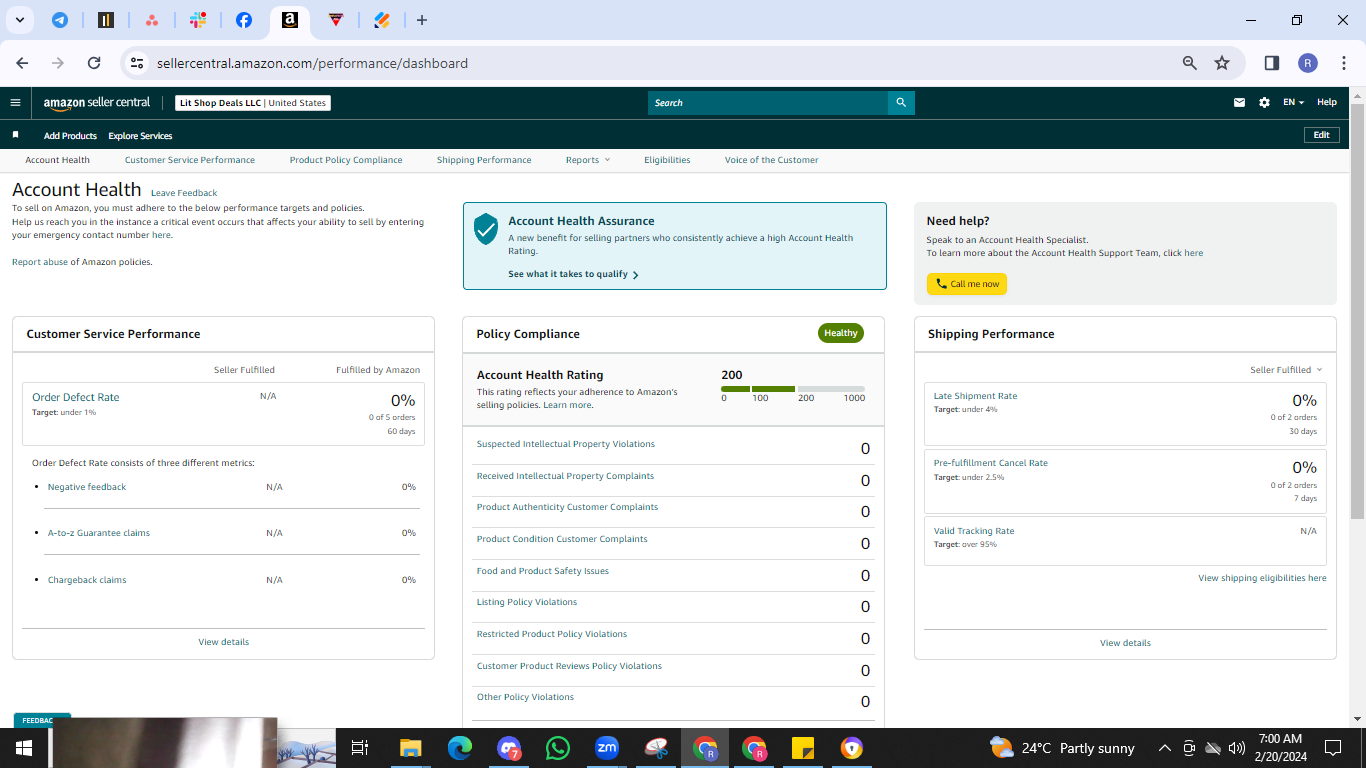Go back using the browser back arrow
Viewport: 1366px width, 768px height.
[22, 63]
